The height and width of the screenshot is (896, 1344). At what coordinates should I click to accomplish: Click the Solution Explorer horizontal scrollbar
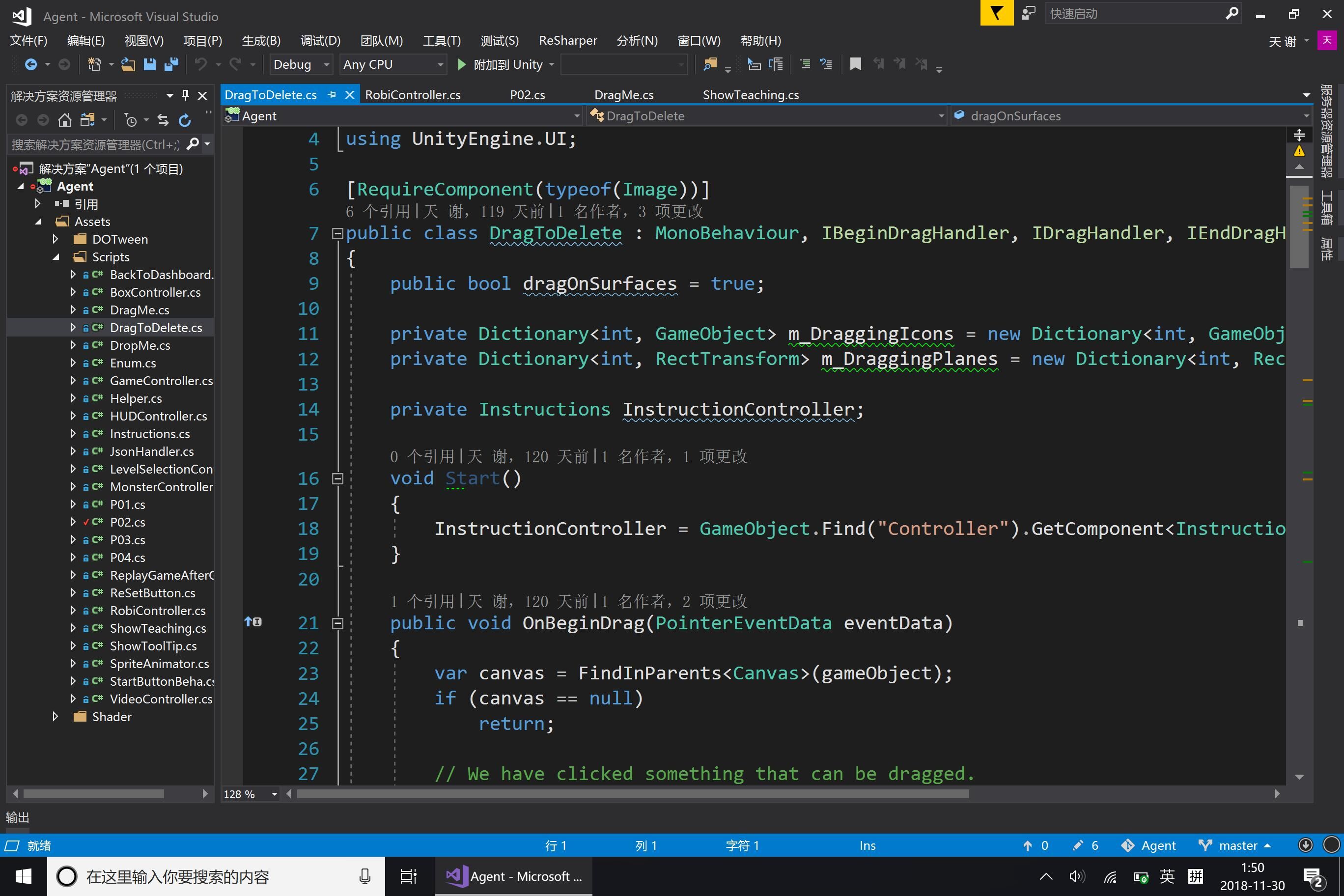pyautogui.click(x=93, y=794)
